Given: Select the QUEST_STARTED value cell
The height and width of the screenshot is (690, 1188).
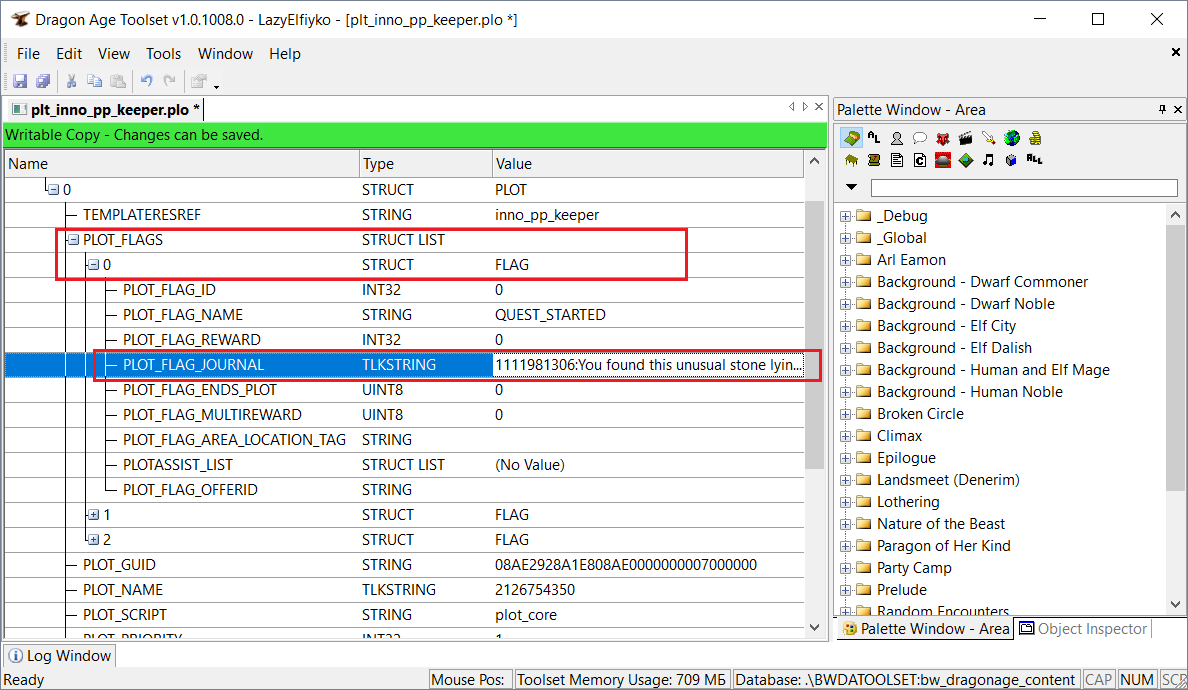Looking at the screenshot, I should tap(648, 315).
